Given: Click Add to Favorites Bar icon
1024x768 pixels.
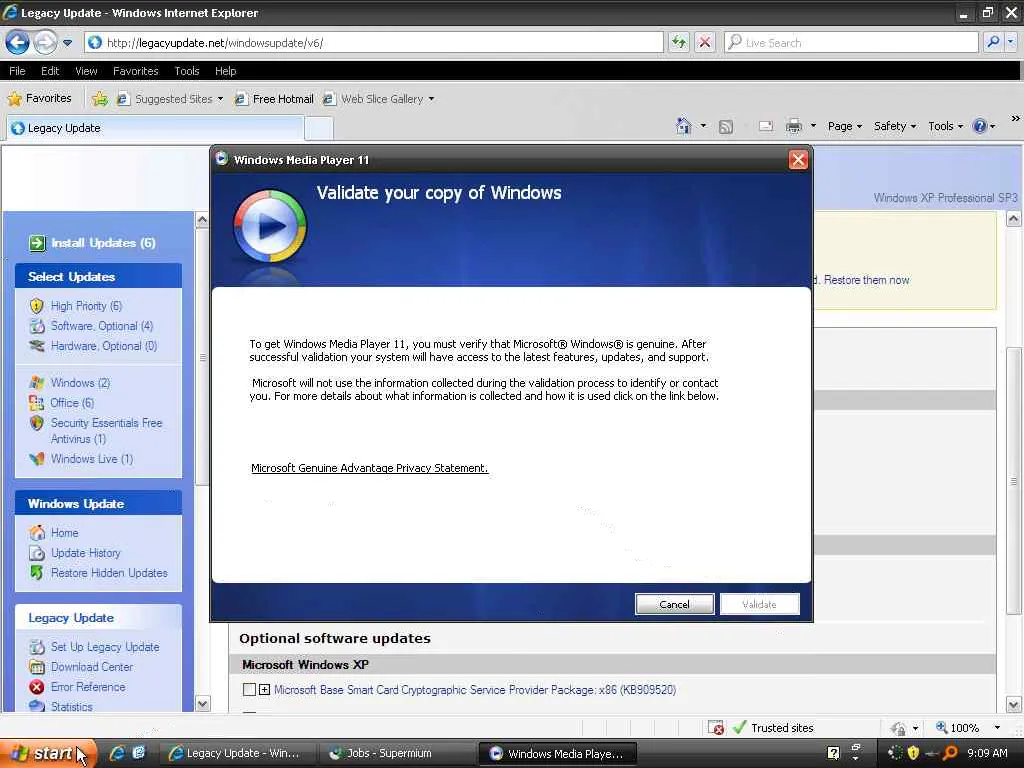Looking at the screenshot, I should (99, 99).
